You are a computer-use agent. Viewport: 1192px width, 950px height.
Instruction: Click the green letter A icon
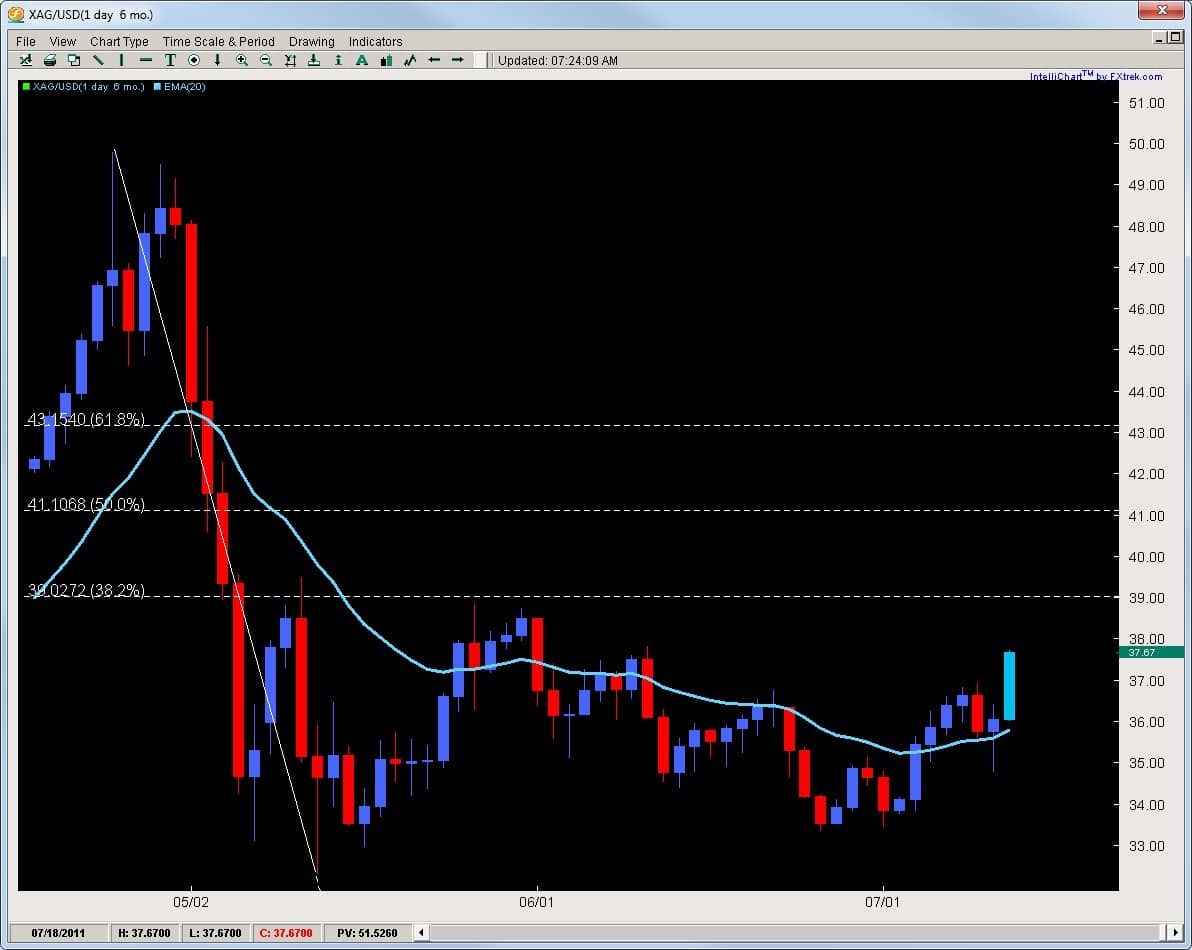(362, 60)
